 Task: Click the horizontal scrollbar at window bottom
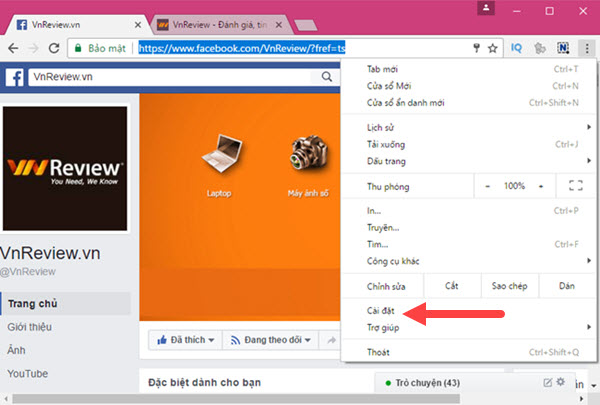tap(236, 399)
